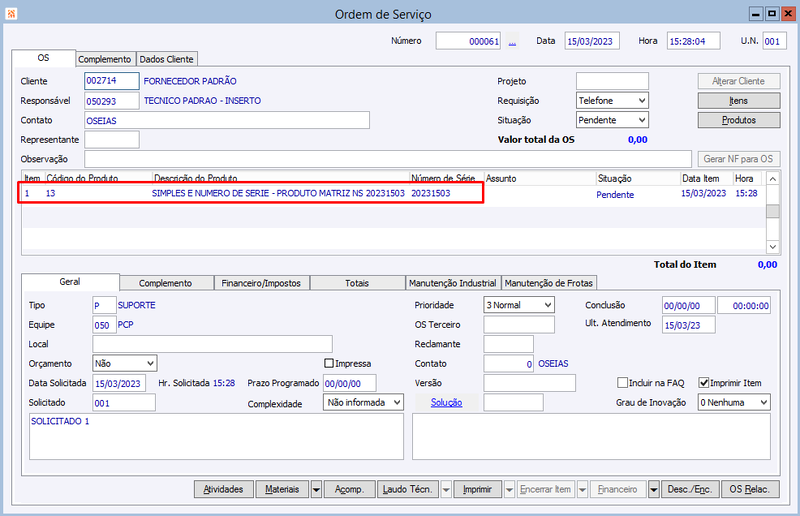Open the Número lookup ellipsis link

click(x=512, y=41)
